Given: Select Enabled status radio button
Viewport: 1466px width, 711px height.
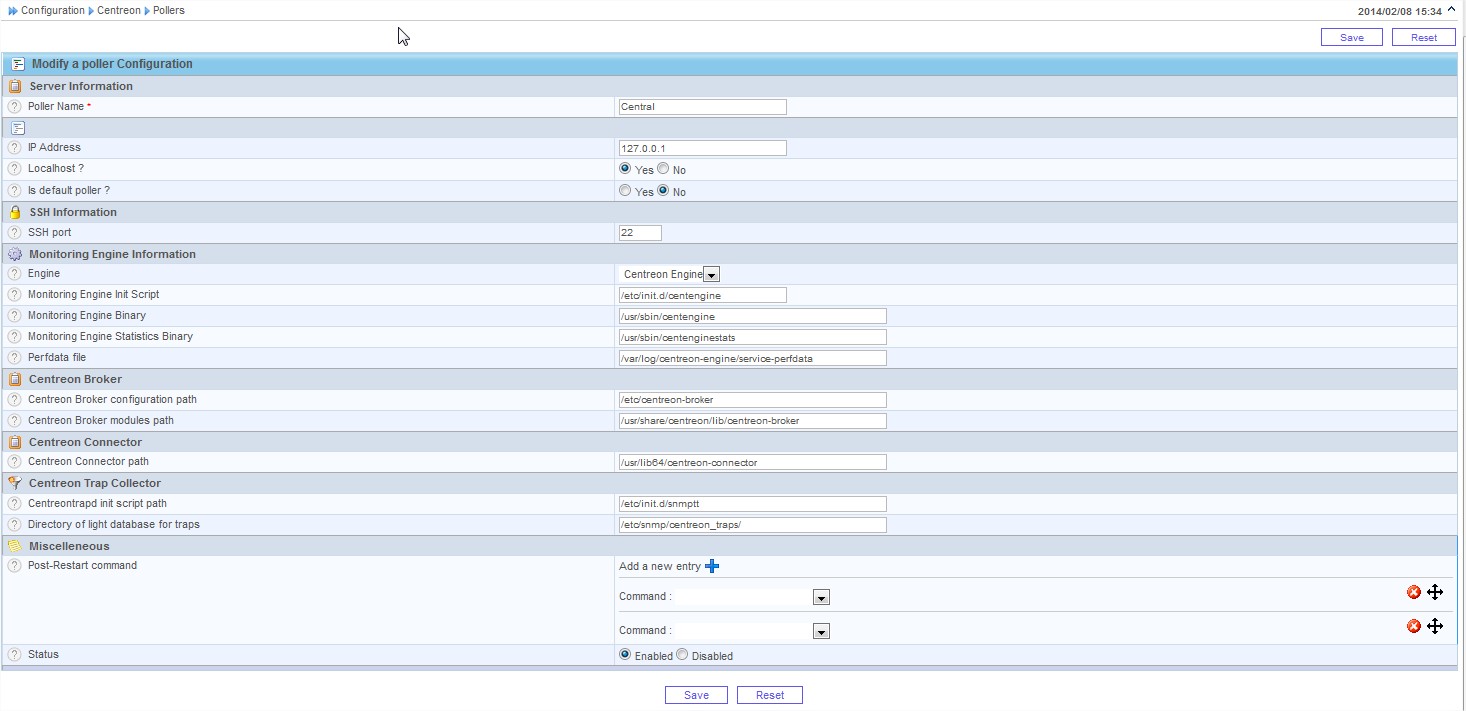Looking at the screenshot, I should 625,655.
